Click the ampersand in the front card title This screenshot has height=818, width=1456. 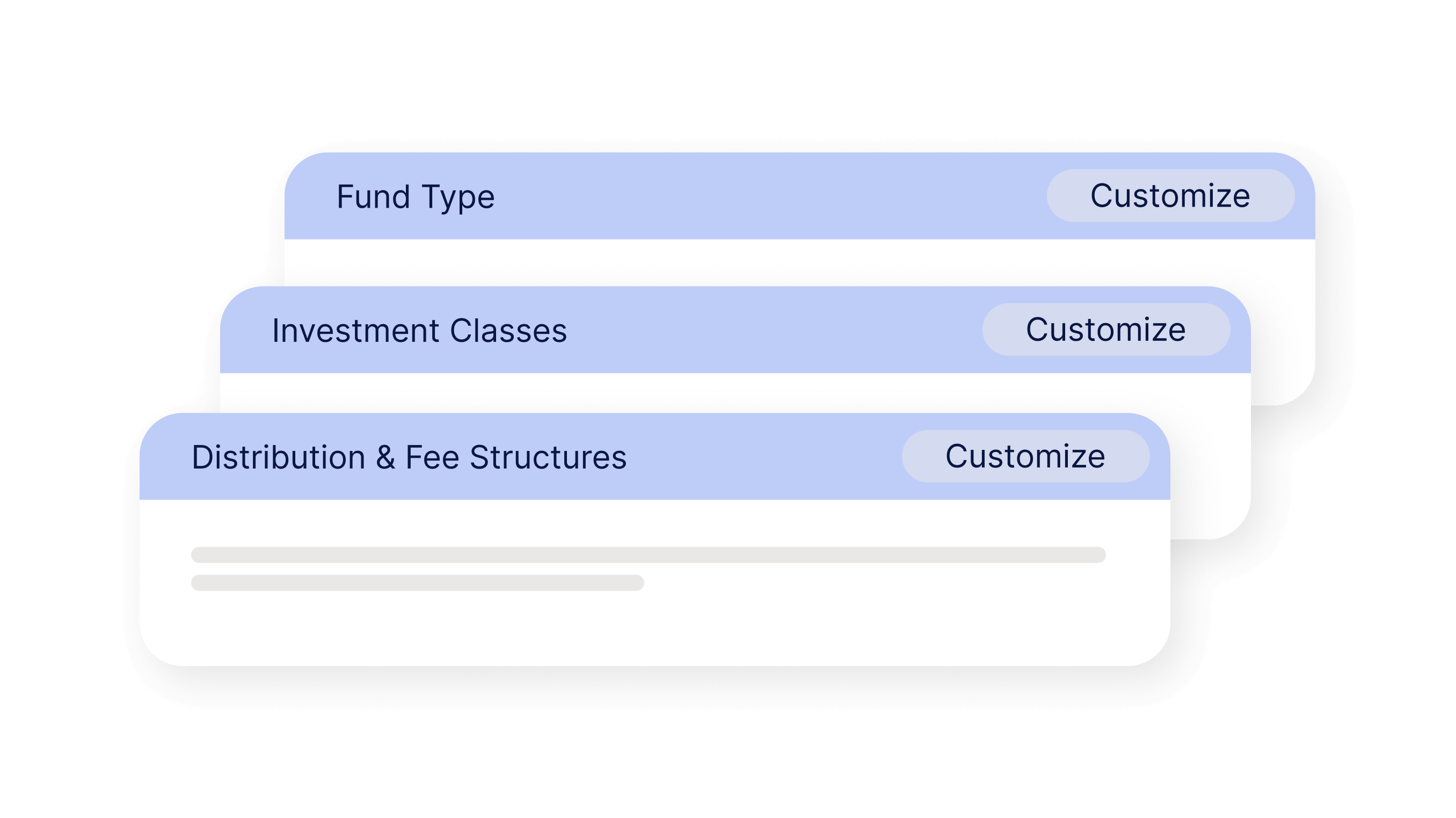point(385,457)
